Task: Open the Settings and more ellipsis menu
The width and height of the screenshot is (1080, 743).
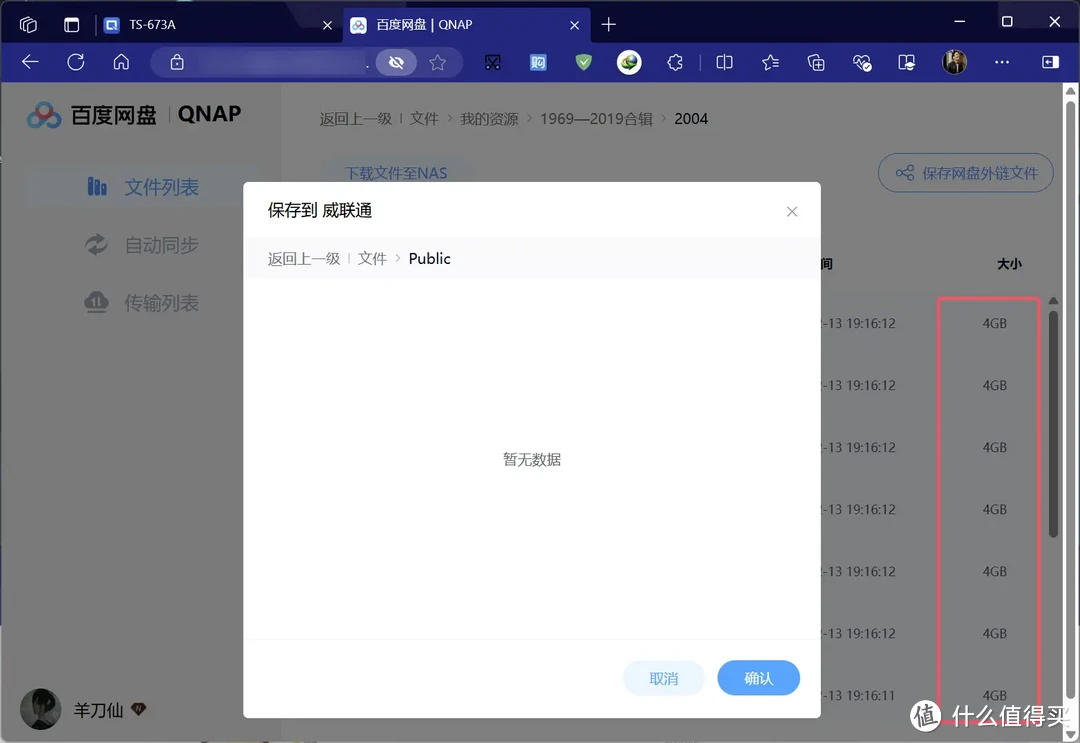Action: tap(1002, 62)
